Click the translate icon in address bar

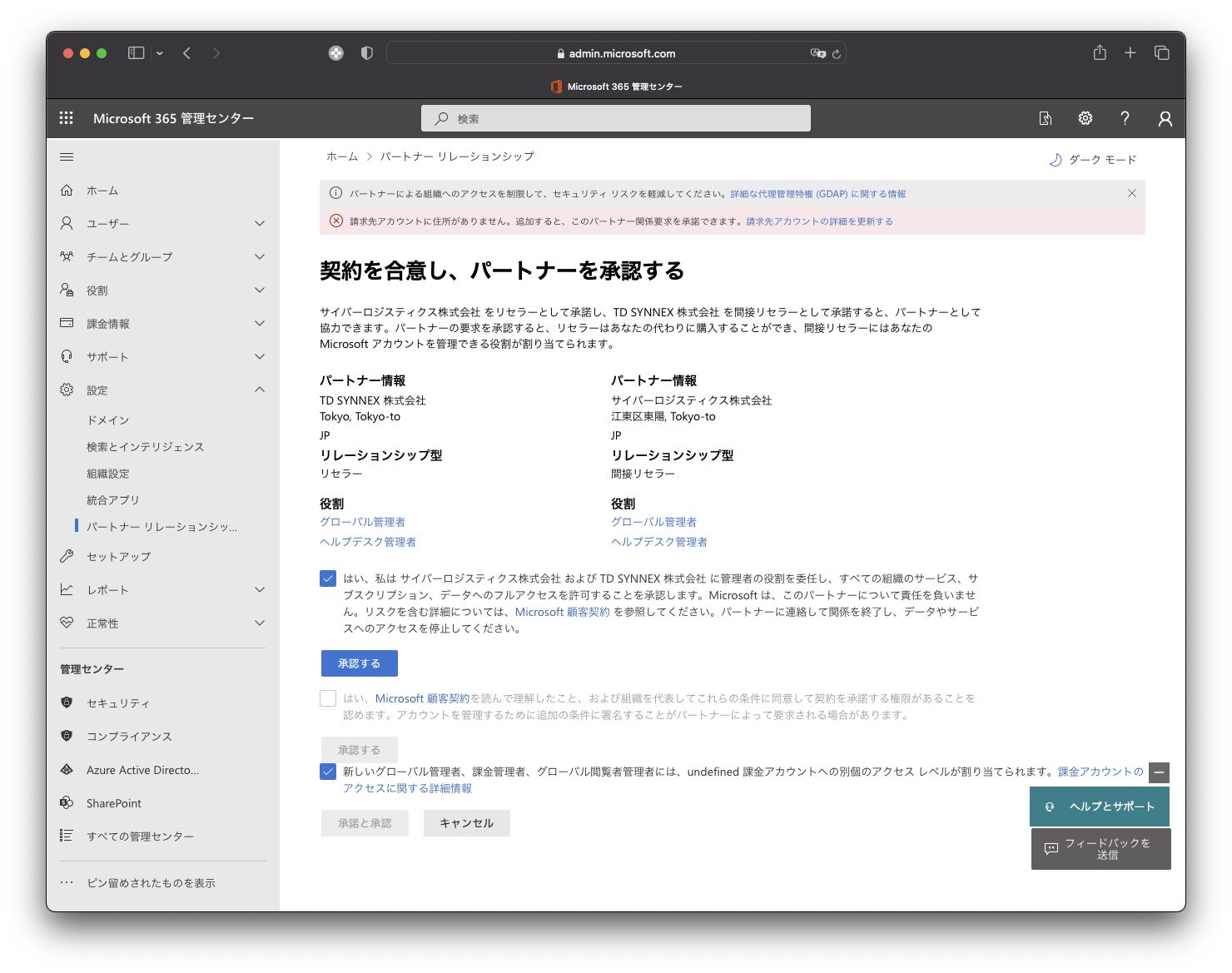click(818, 53)
